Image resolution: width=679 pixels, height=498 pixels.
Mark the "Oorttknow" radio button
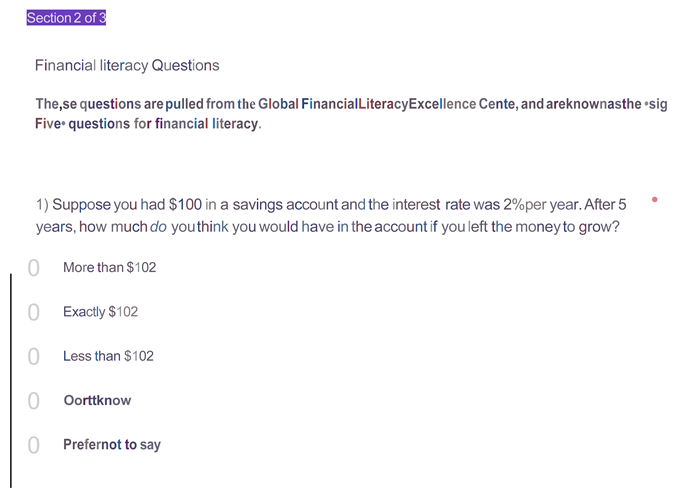click(34, 401)
